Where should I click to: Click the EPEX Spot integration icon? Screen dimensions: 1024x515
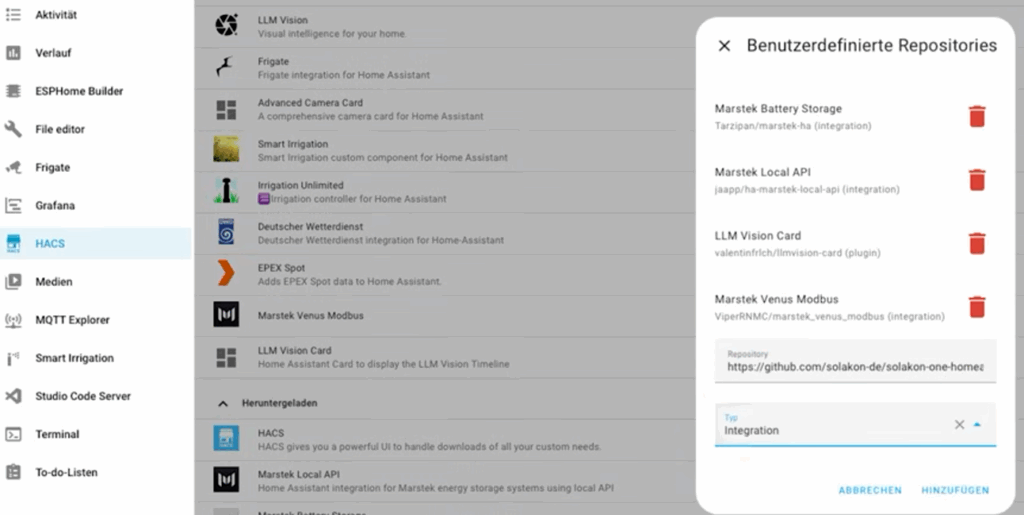pos(227,274)
